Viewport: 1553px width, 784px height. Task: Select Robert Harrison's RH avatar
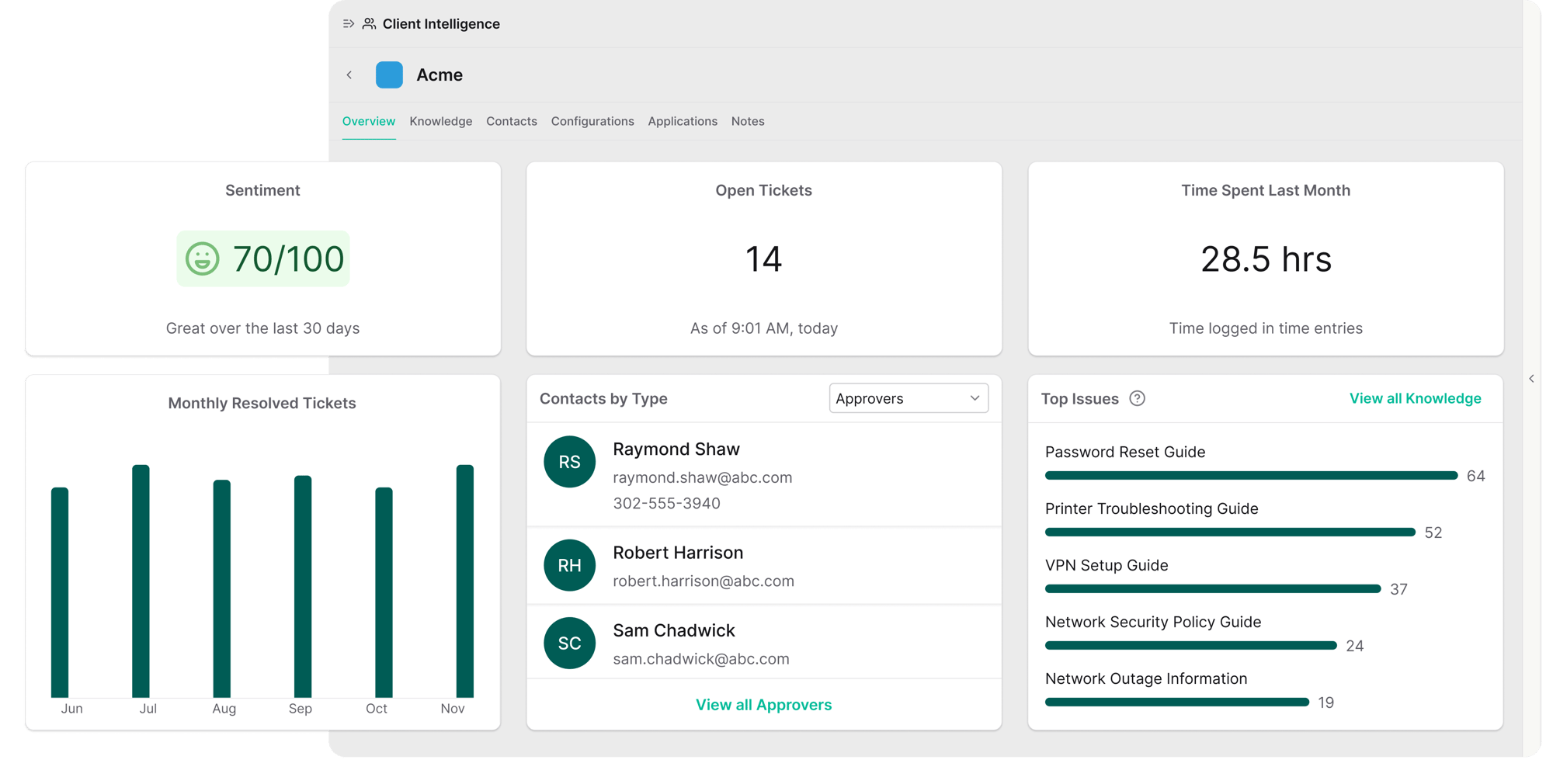tap(569, 565)
